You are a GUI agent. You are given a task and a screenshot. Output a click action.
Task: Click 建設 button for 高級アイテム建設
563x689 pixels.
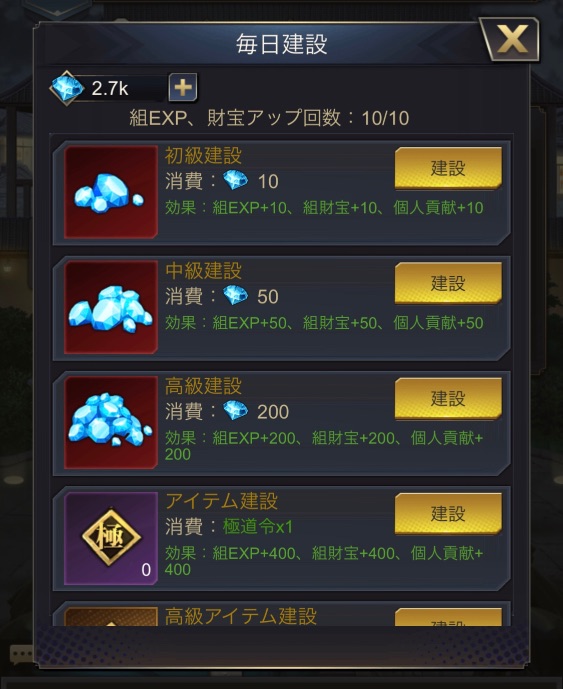pos(448,617)
